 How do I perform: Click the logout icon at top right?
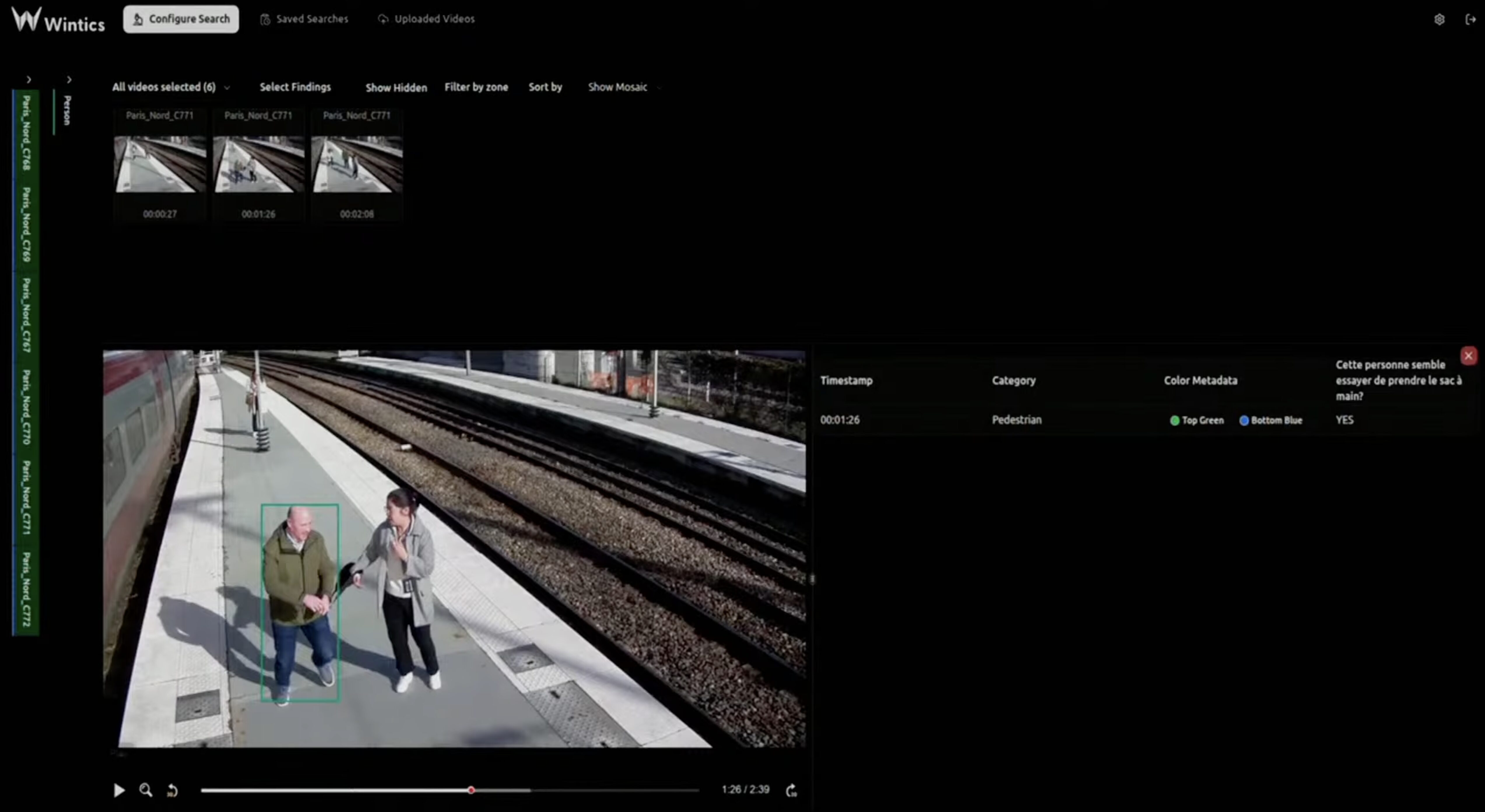[x=1470, y=20]
